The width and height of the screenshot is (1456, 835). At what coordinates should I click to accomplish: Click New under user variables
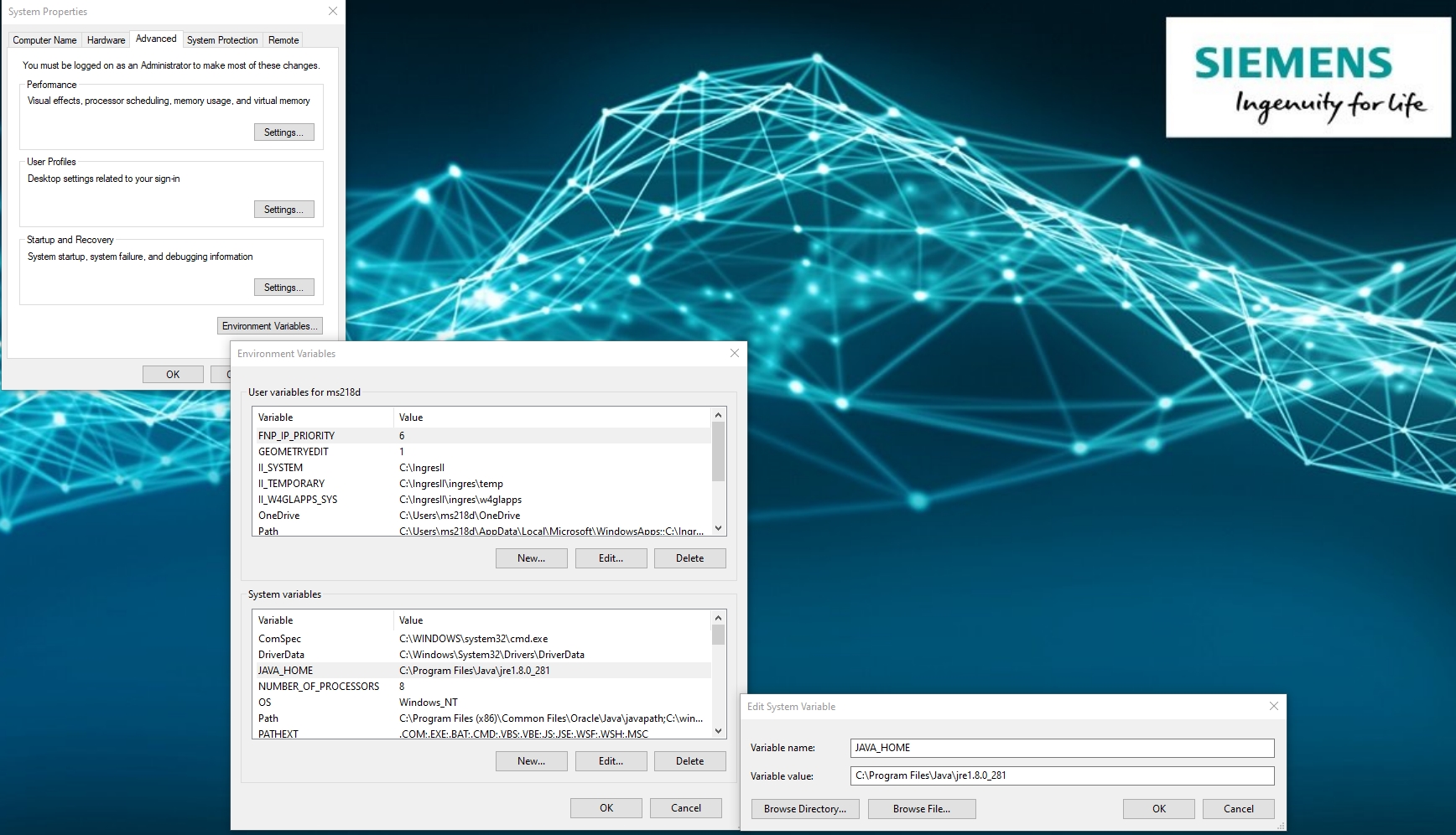[531, 558]
